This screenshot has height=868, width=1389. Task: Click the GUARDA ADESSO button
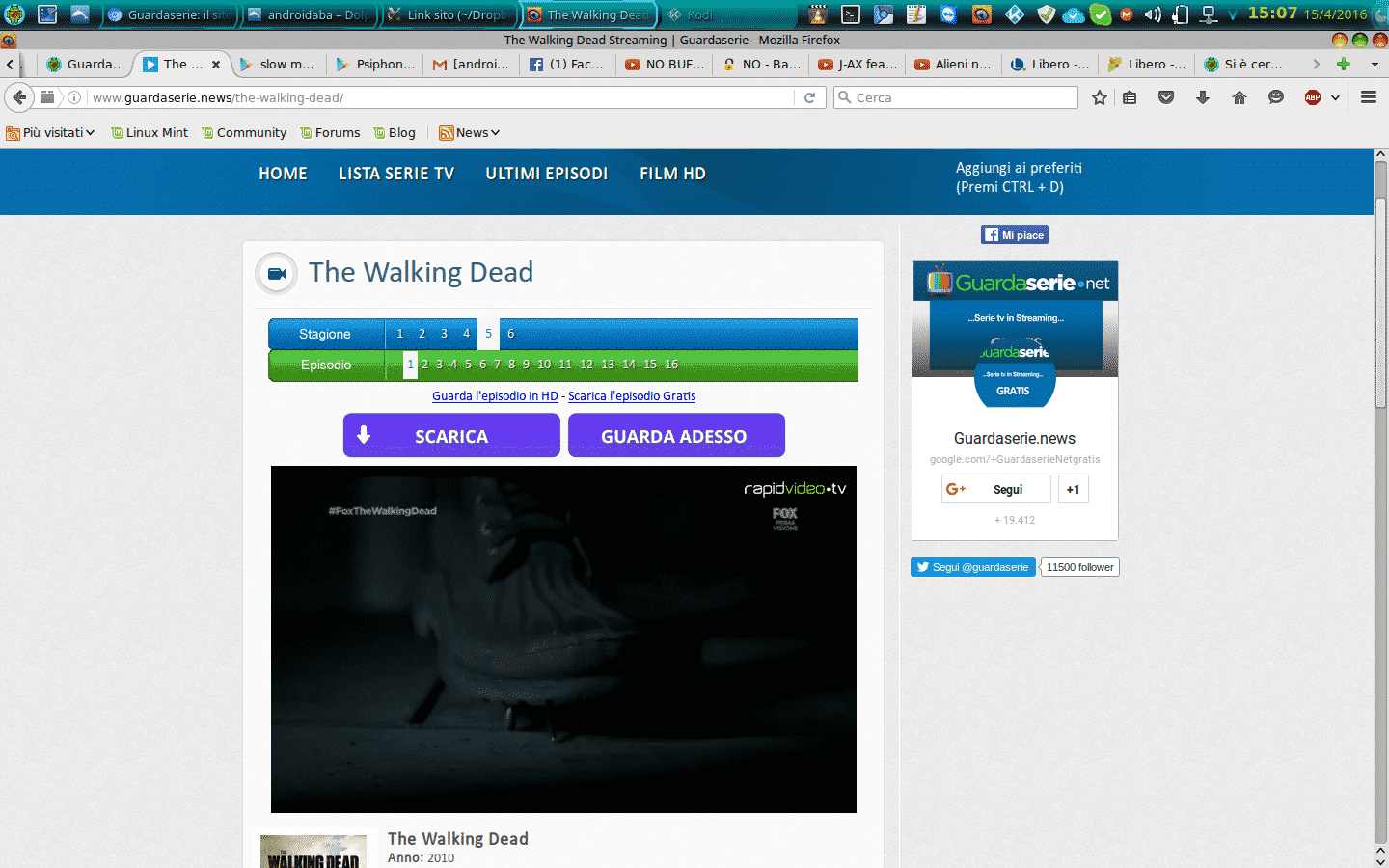point(676,435)
